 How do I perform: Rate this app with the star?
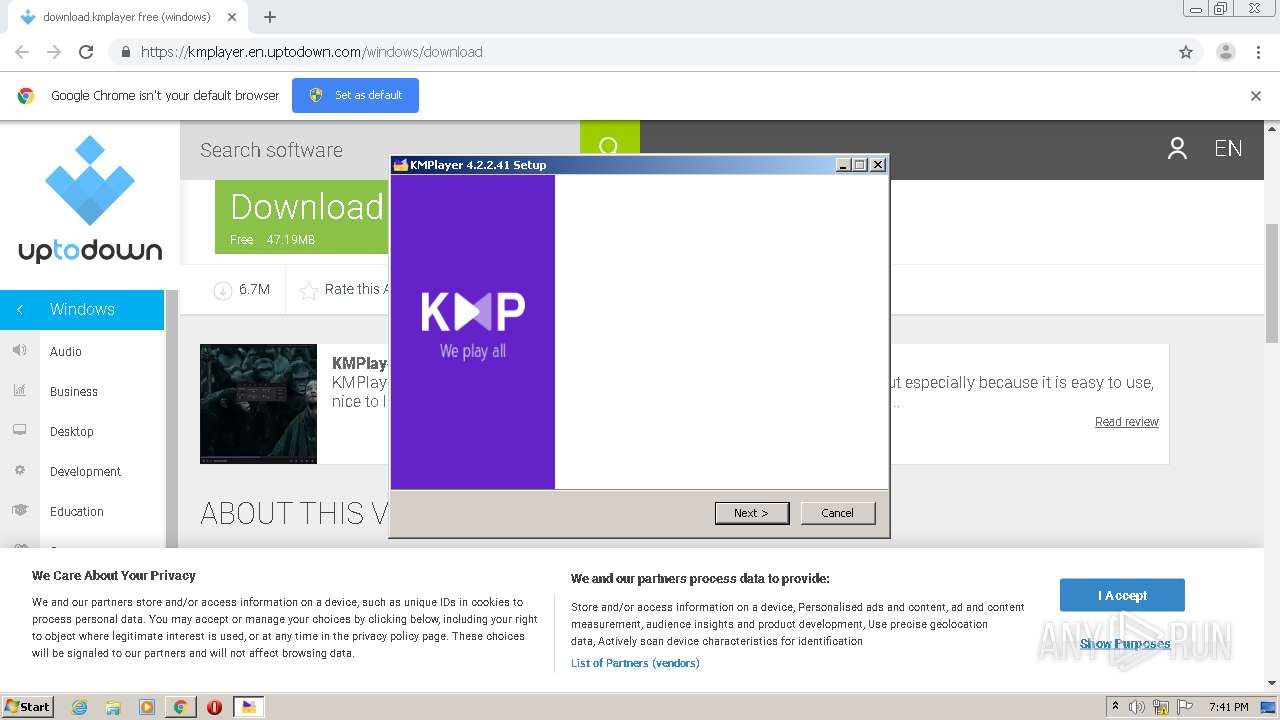click(x=309, y=290)
